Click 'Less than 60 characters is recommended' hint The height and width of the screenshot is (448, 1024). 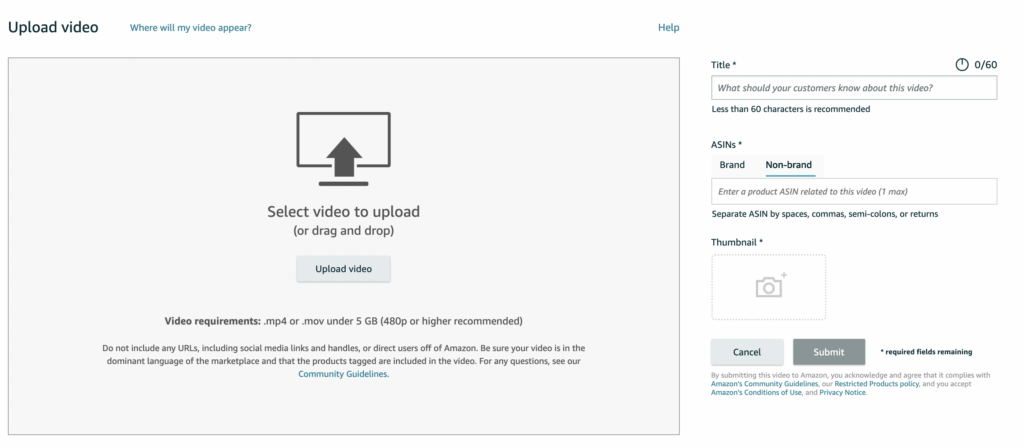[x=791, y=109]
